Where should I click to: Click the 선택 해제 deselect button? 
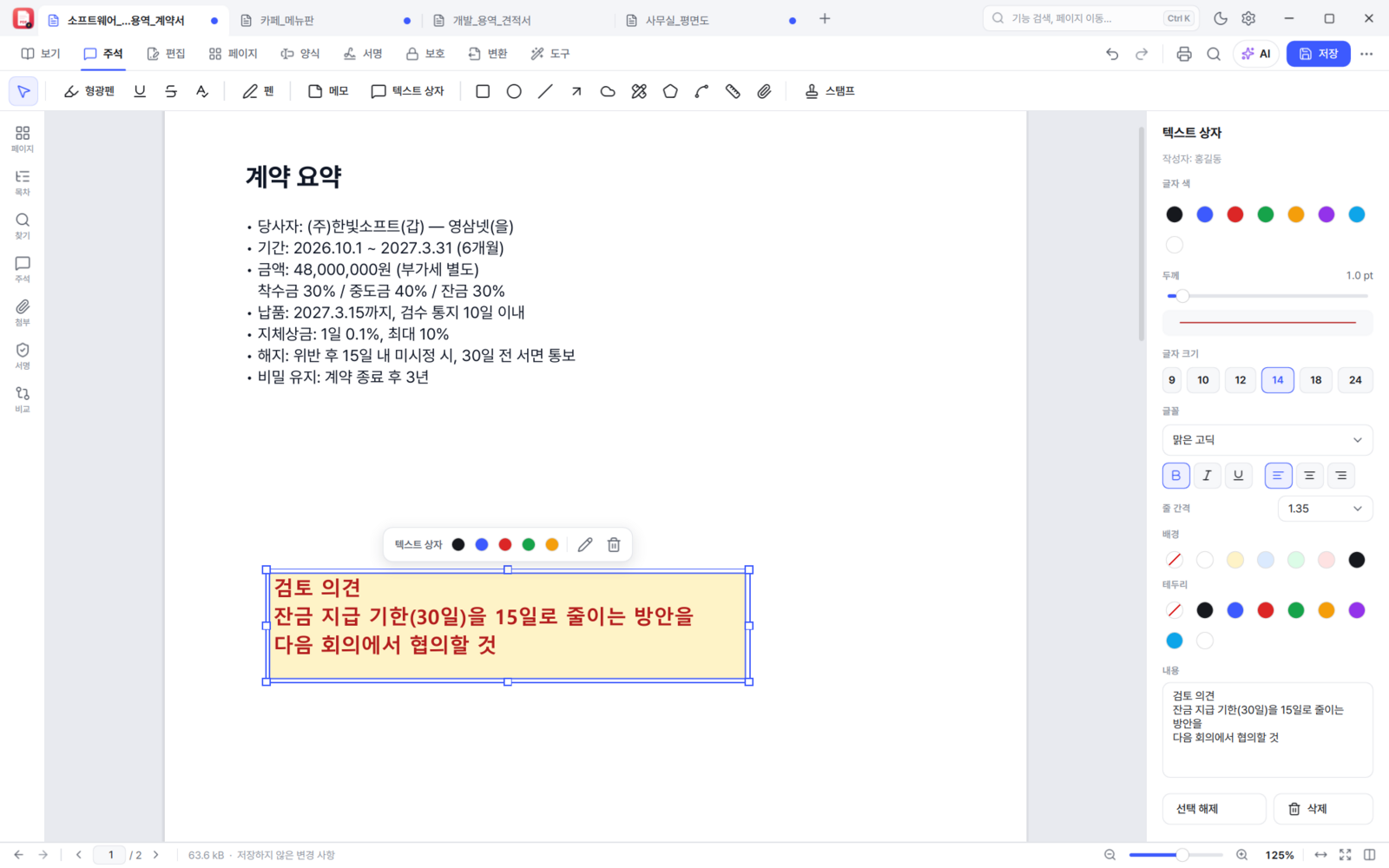pos(1214,809)
